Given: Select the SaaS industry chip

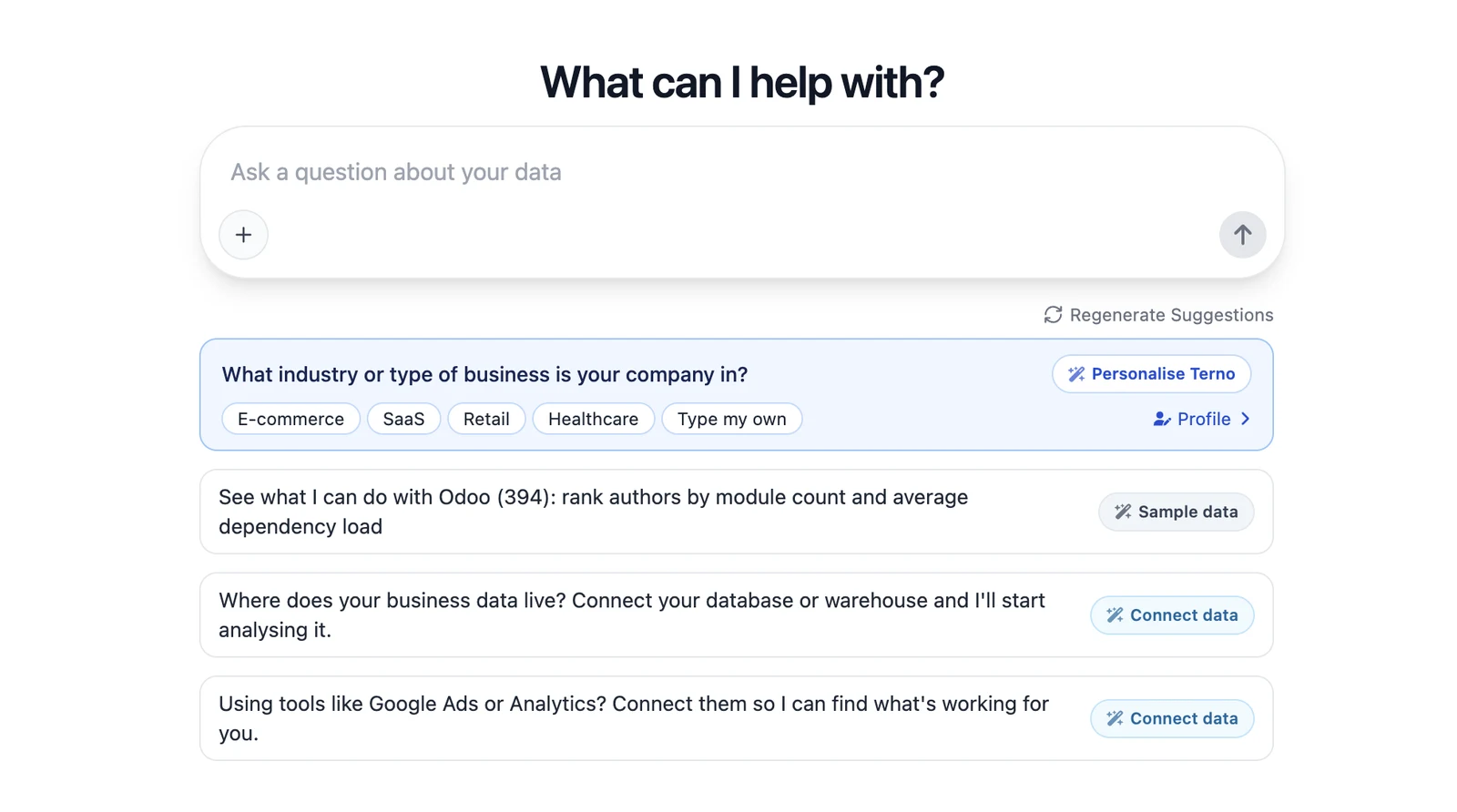Looking at the screenshot, I should (403, 419).
